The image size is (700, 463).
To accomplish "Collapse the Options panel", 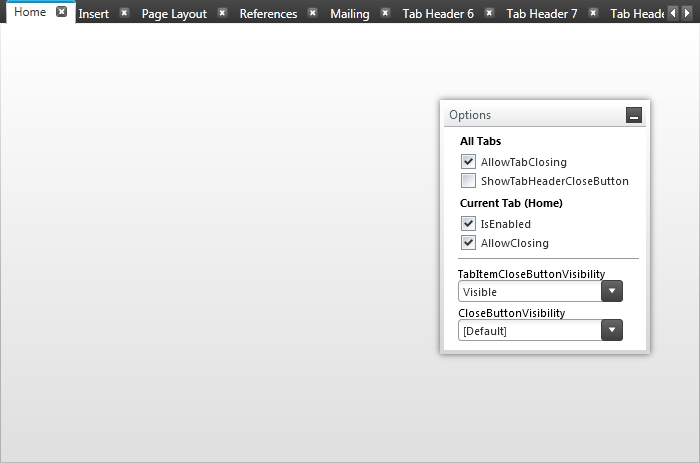I will pos(633,115).
